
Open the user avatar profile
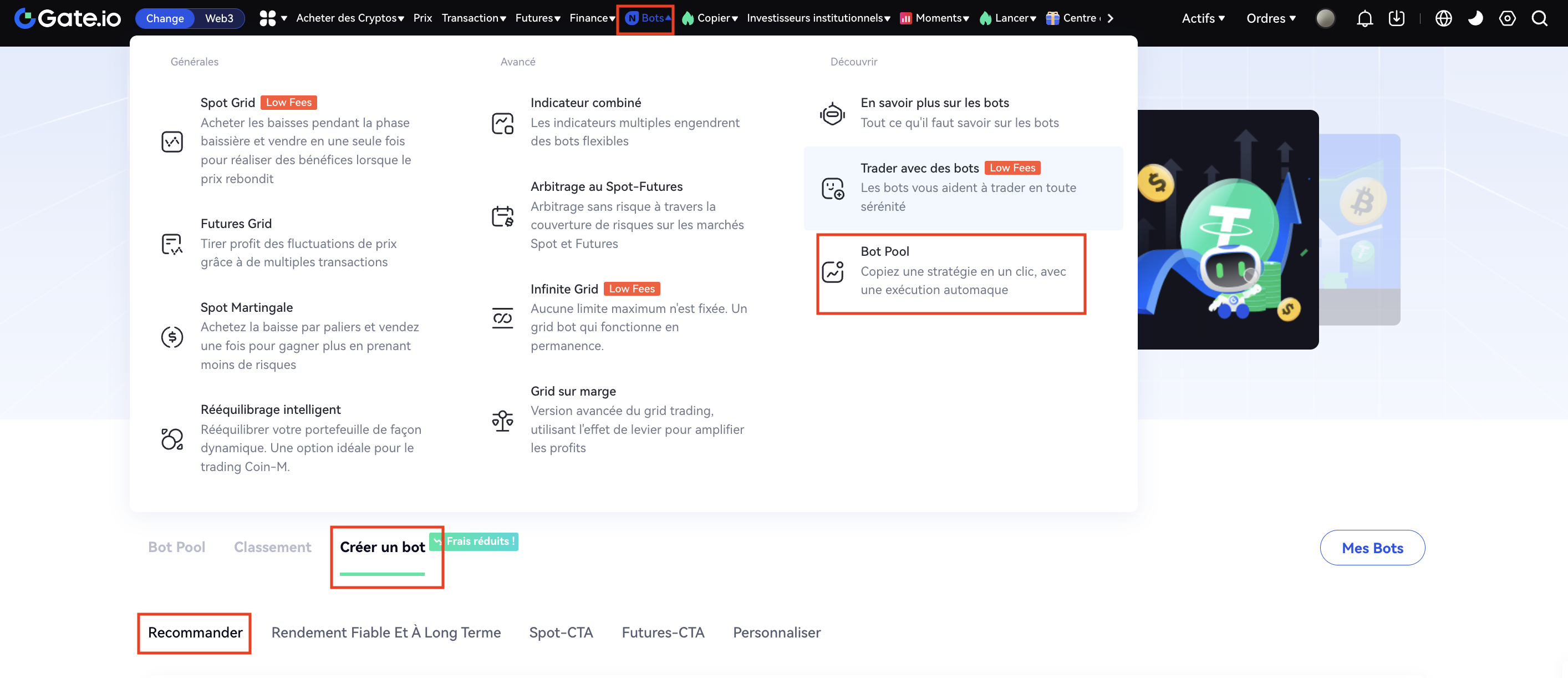(x=1325, y=18)
